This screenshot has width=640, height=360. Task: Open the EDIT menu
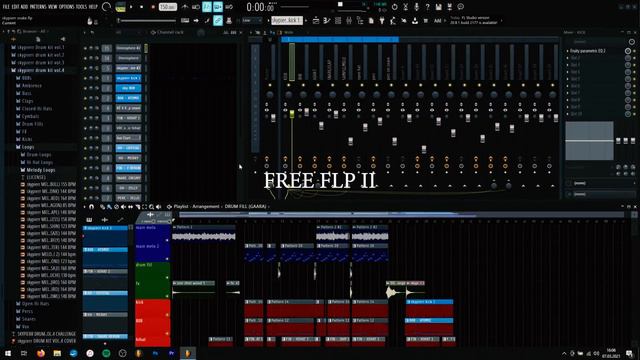pyautogui.click(x=16, y=7)
